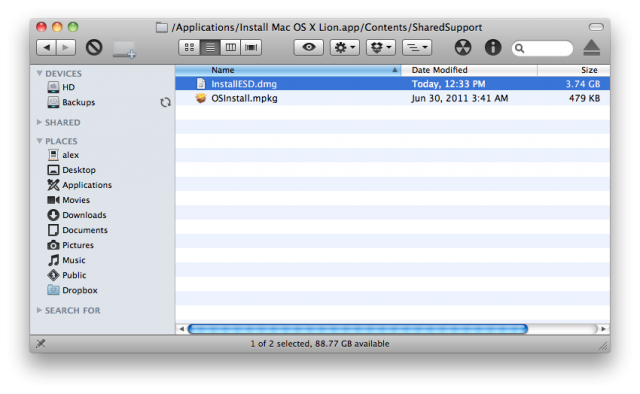Collapse the DEVICES sidebar section

point(39,73)
